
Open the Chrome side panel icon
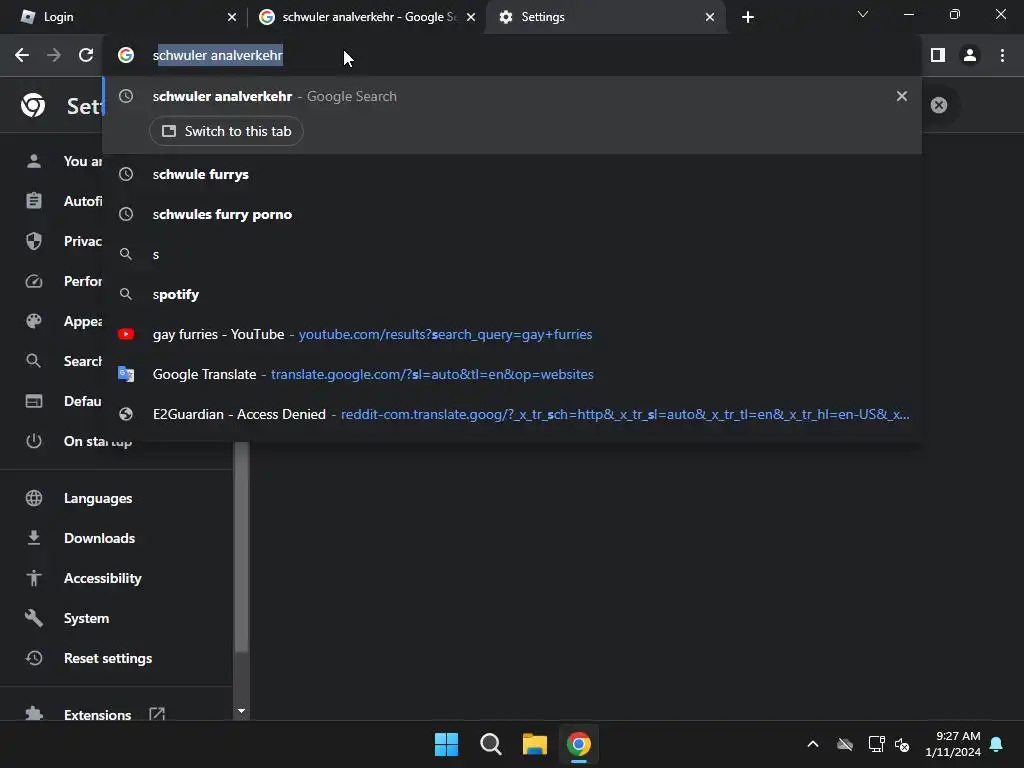click(x=938, y=56)
